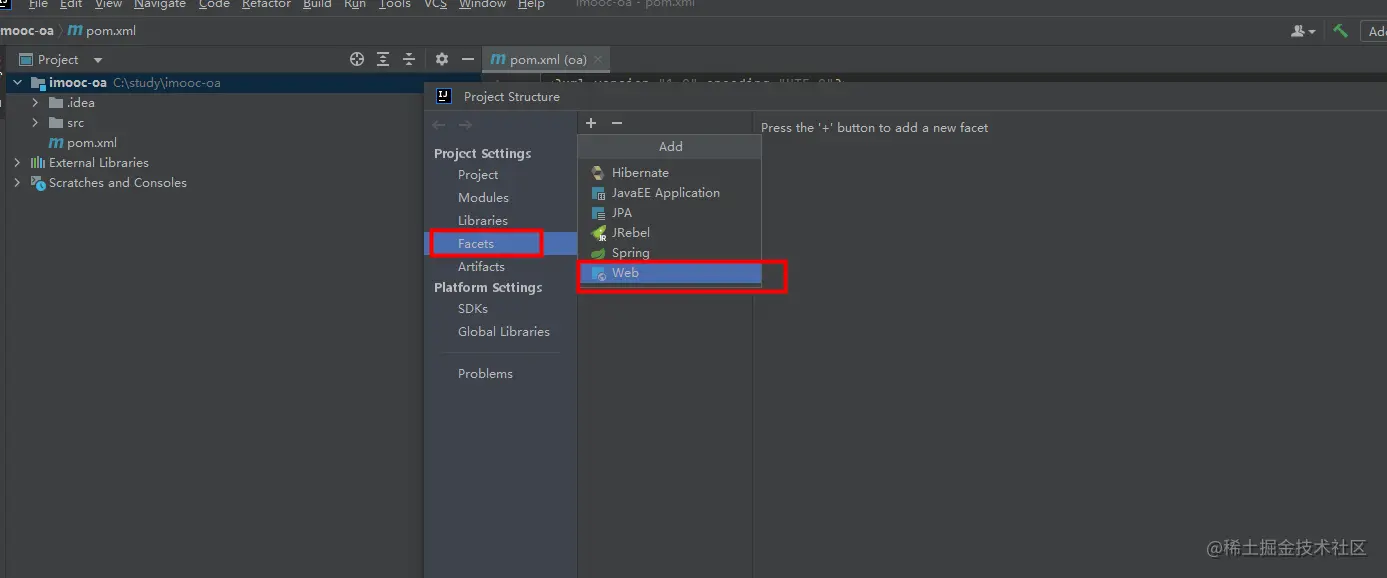The height and width of the screenshot is (578, 1387).
Task: Open the Tools menu
Action: pyautogui.click(x=395, y=4)
